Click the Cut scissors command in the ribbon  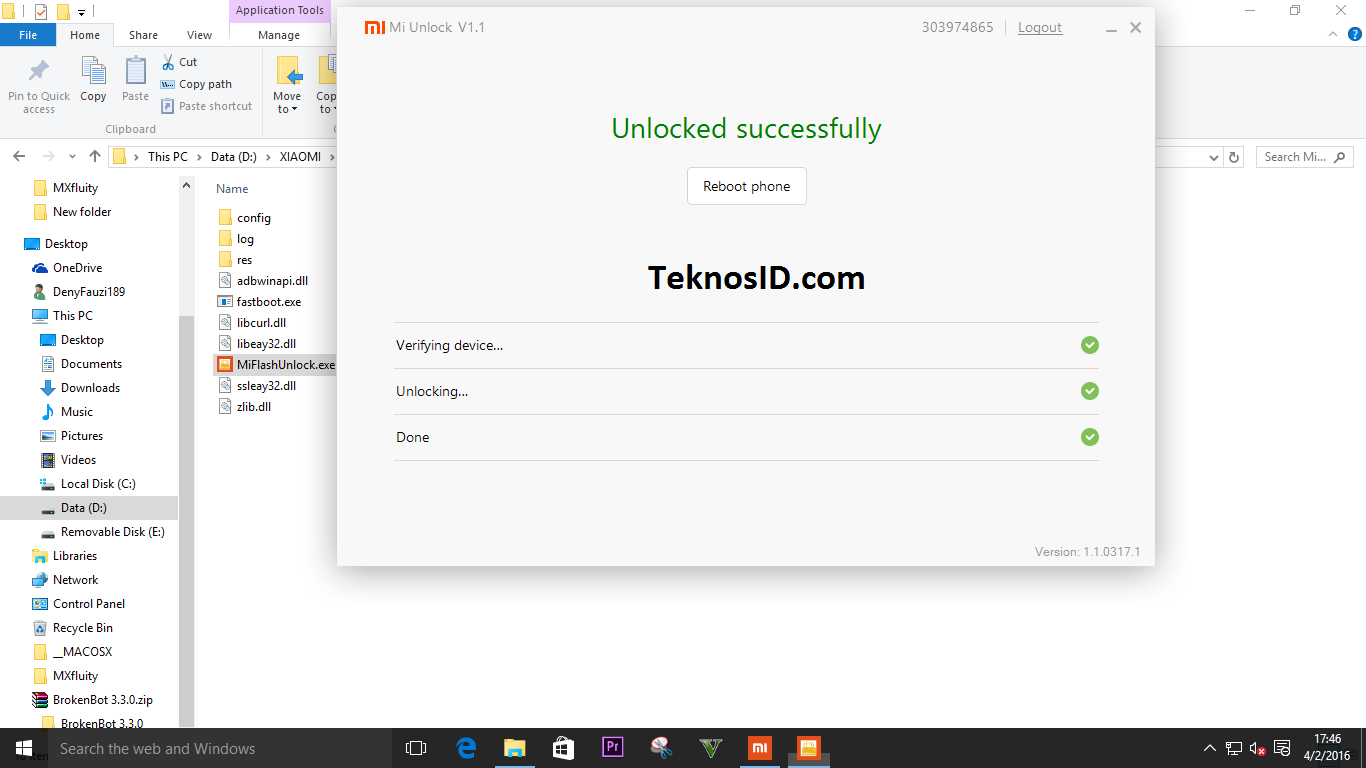[180, 62]
